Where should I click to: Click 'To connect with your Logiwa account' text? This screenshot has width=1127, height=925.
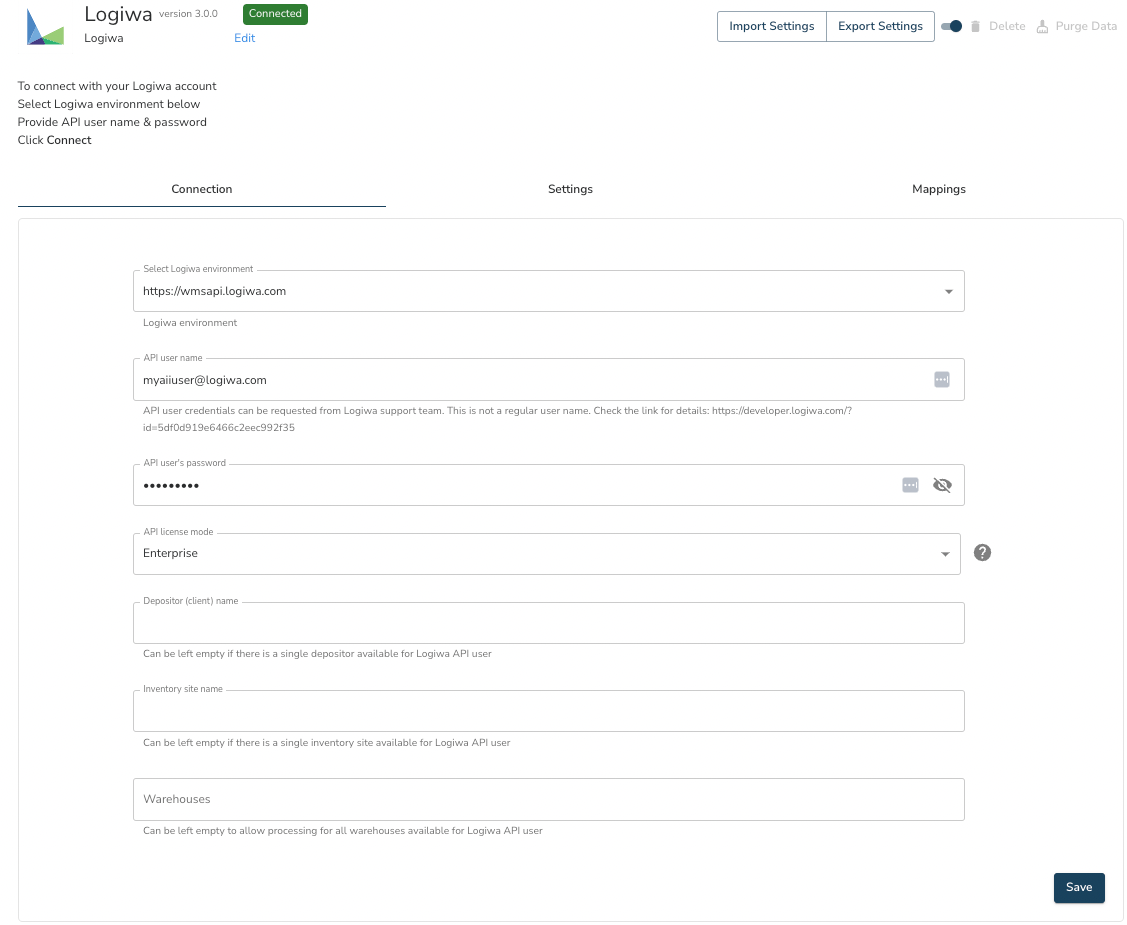[x=117, y=86]
